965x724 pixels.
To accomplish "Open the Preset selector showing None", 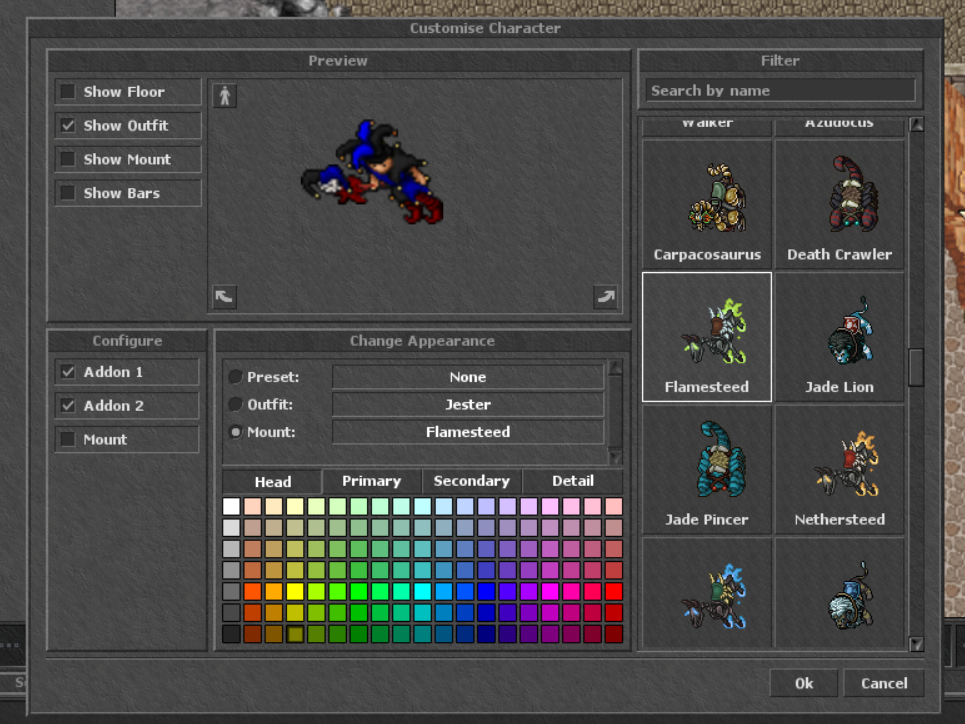I will point(468,377).
